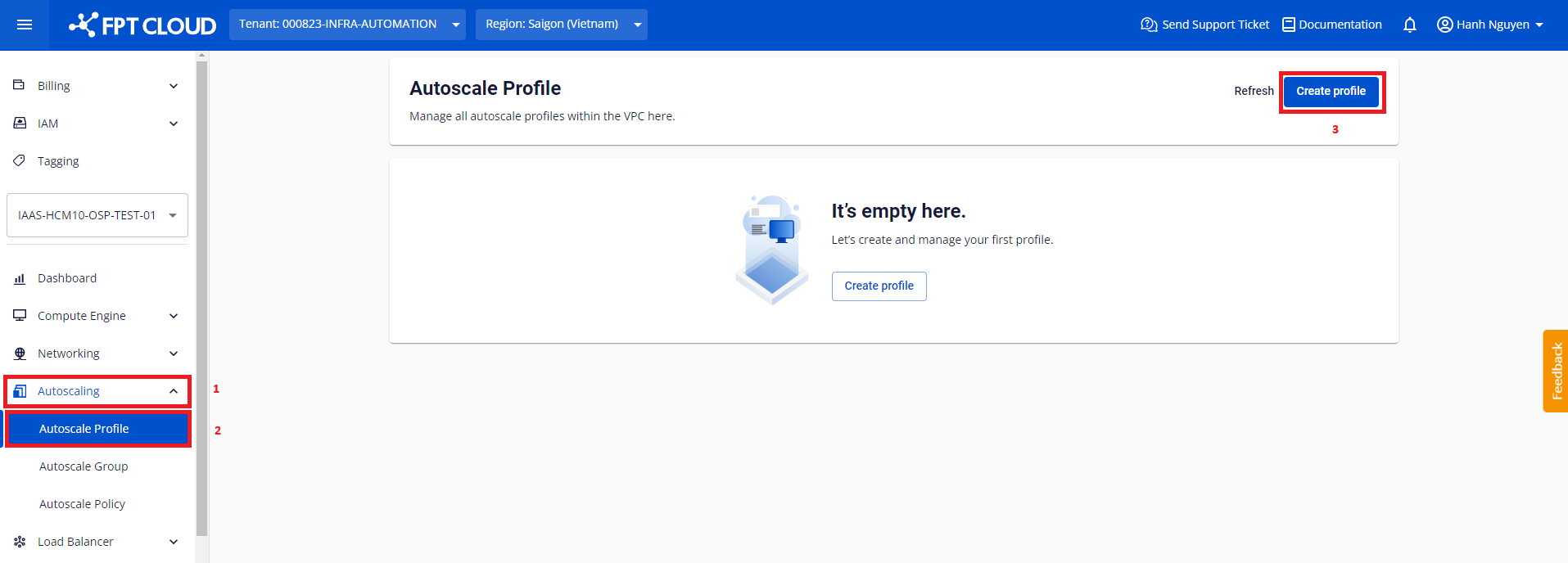Open the hamburger navigation menu

coord(25,25)
